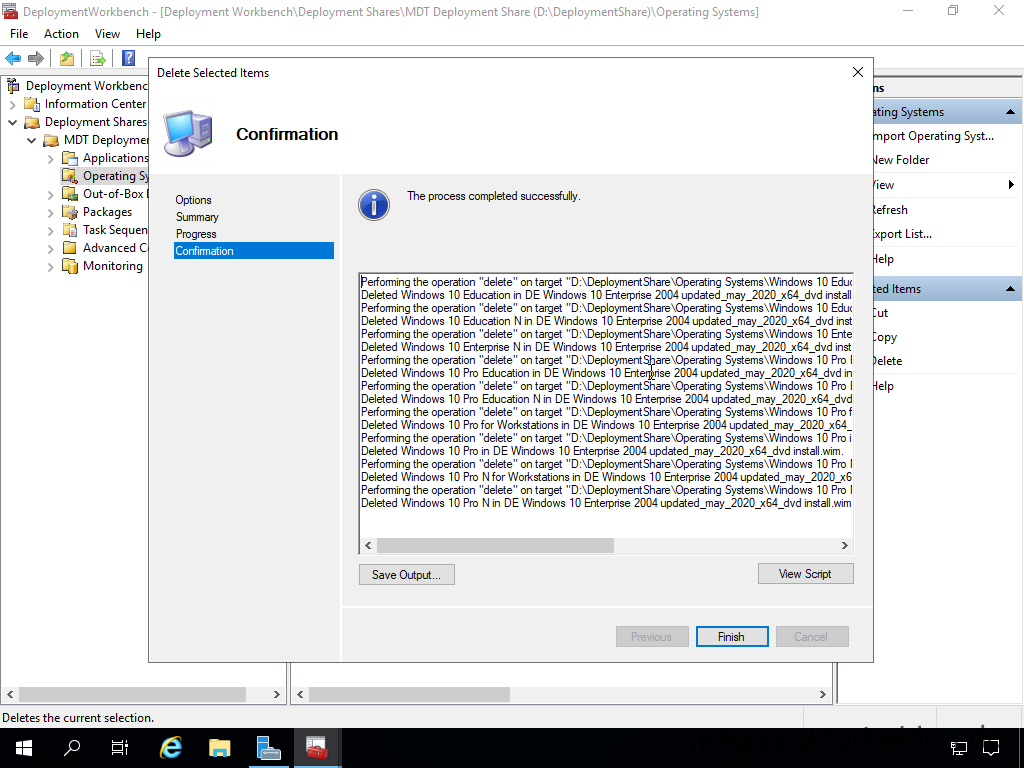Expand the Information Center tree node
Image resolution: width=1024 pixels, height=768 pixels.
point(12,104)
